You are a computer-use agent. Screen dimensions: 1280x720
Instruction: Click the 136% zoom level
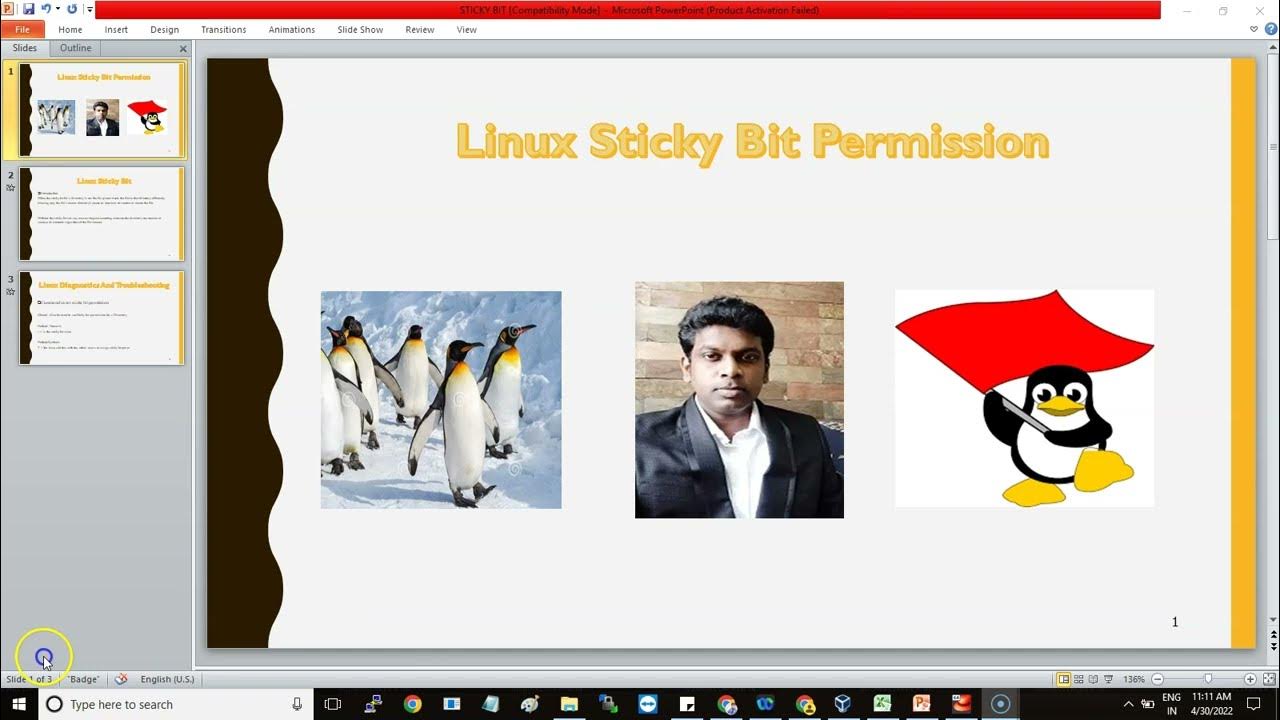click(x=1133, y=679)
